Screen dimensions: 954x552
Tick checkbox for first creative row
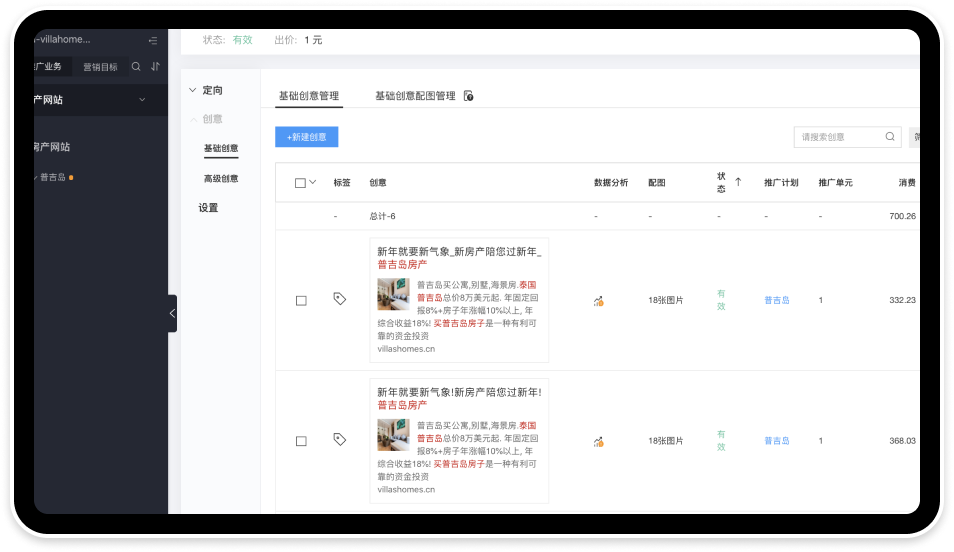301,301
